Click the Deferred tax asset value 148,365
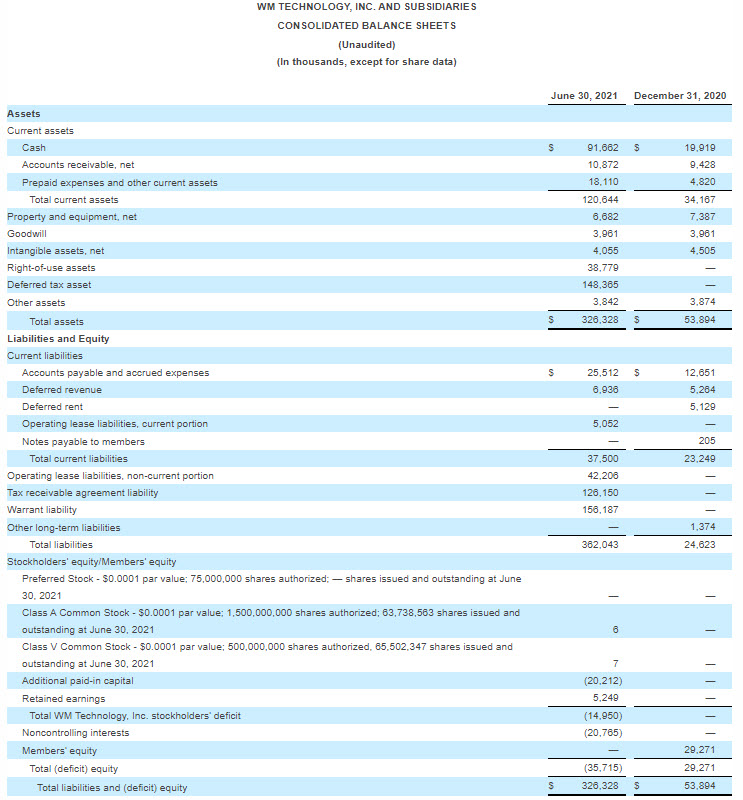This screenshot has width=743, height=800. click(x=600, y=285)
